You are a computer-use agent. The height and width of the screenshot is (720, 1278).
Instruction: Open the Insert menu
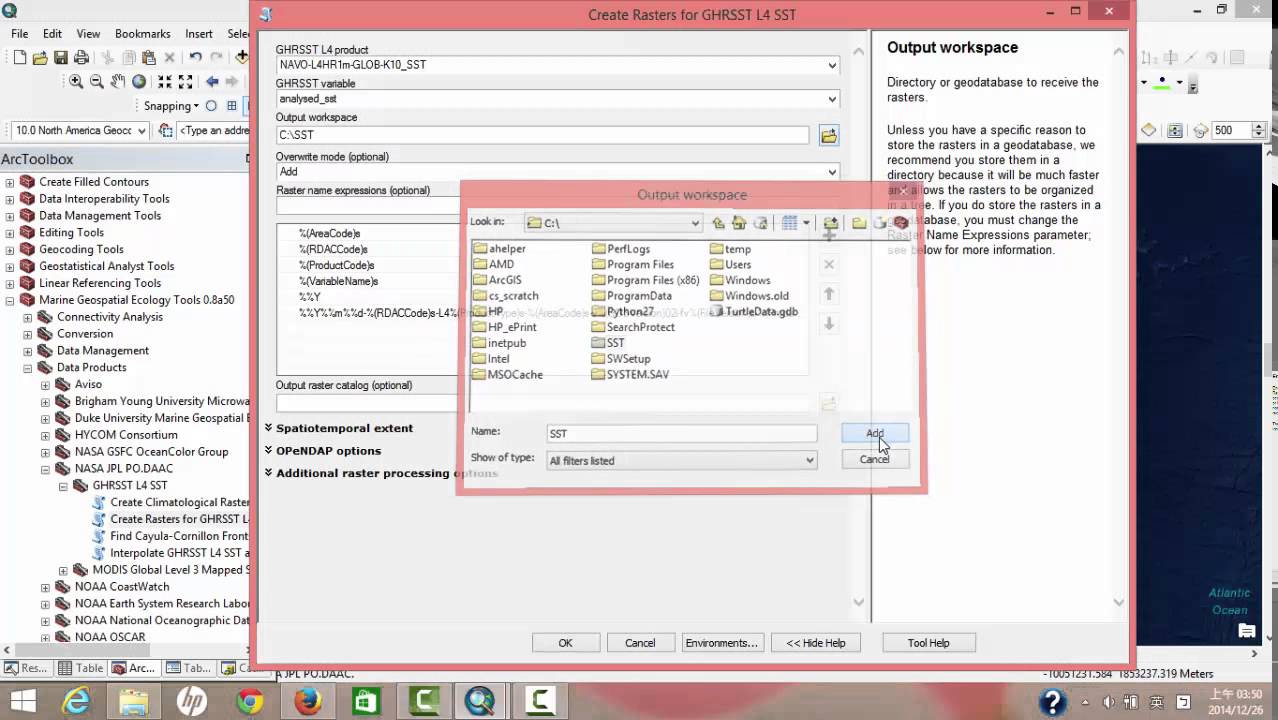(199, 34)
